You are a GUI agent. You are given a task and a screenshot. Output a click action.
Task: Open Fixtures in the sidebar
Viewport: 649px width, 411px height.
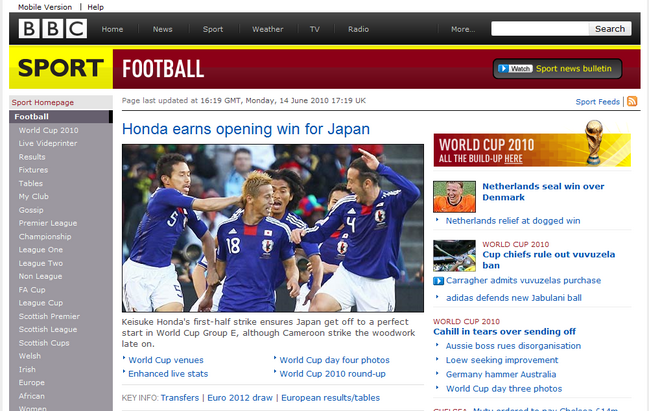33,170
